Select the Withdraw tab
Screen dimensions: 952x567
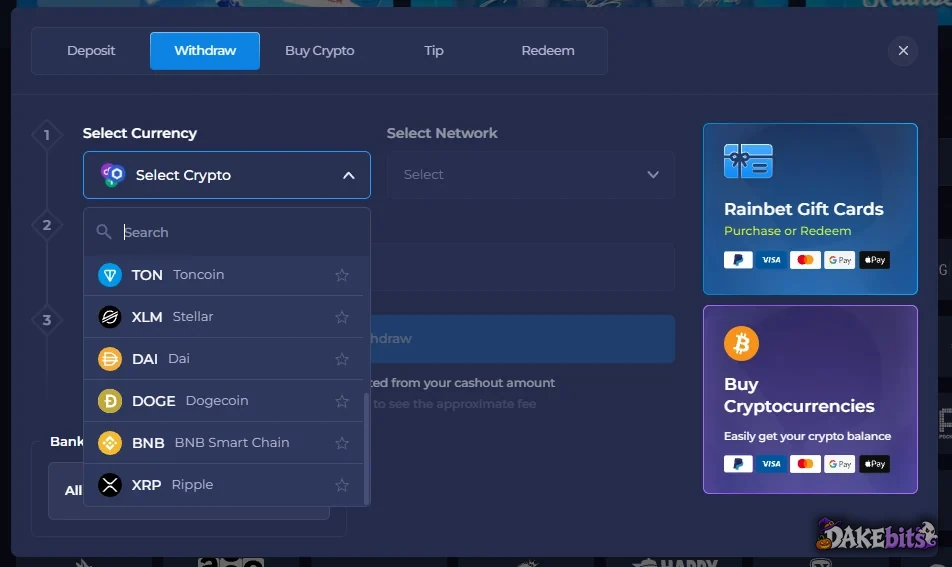click(x=205, y=51)
